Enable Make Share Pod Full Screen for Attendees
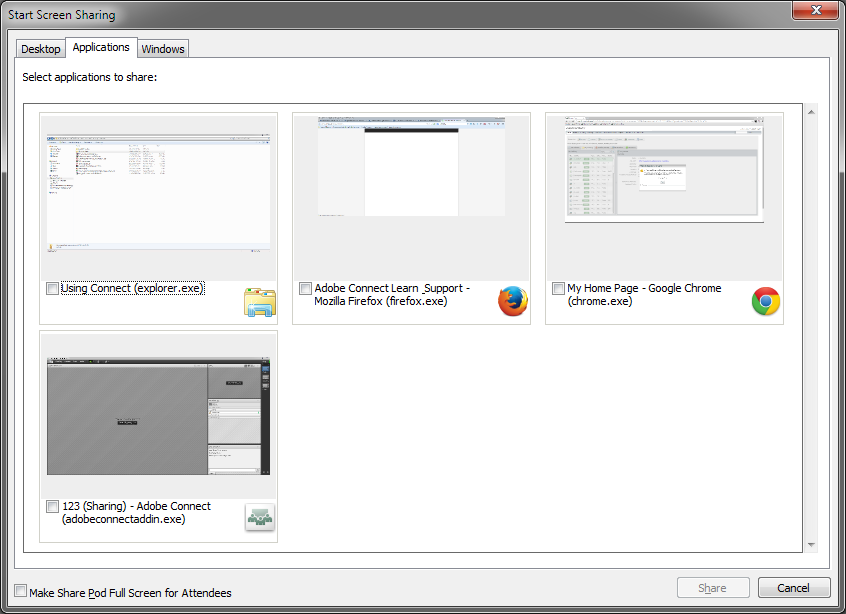This screenshot has height=614, width=846. pos(19,592)
